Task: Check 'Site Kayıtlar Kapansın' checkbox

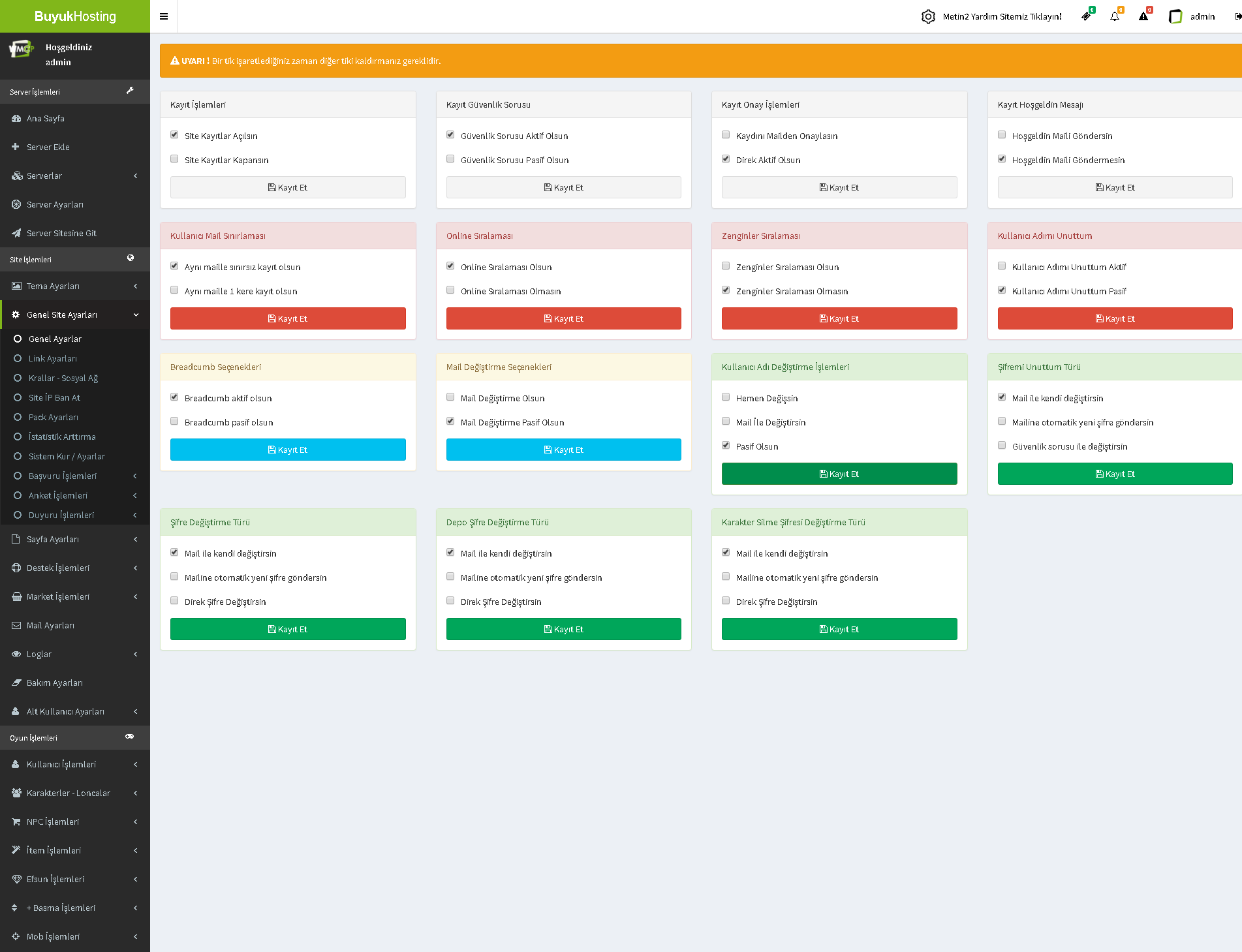Action: pyautogui.click(x=174, y=159)
